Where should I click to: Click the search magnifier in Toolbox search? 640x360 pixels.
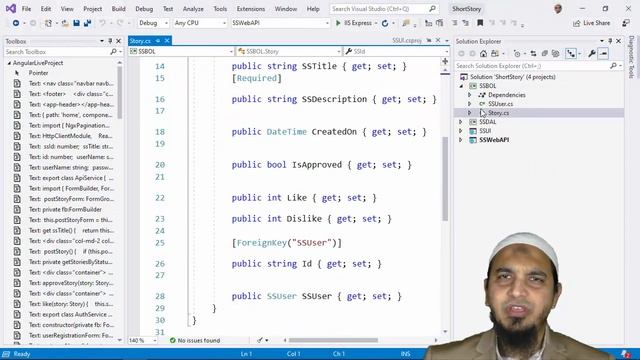coord(113,52)
